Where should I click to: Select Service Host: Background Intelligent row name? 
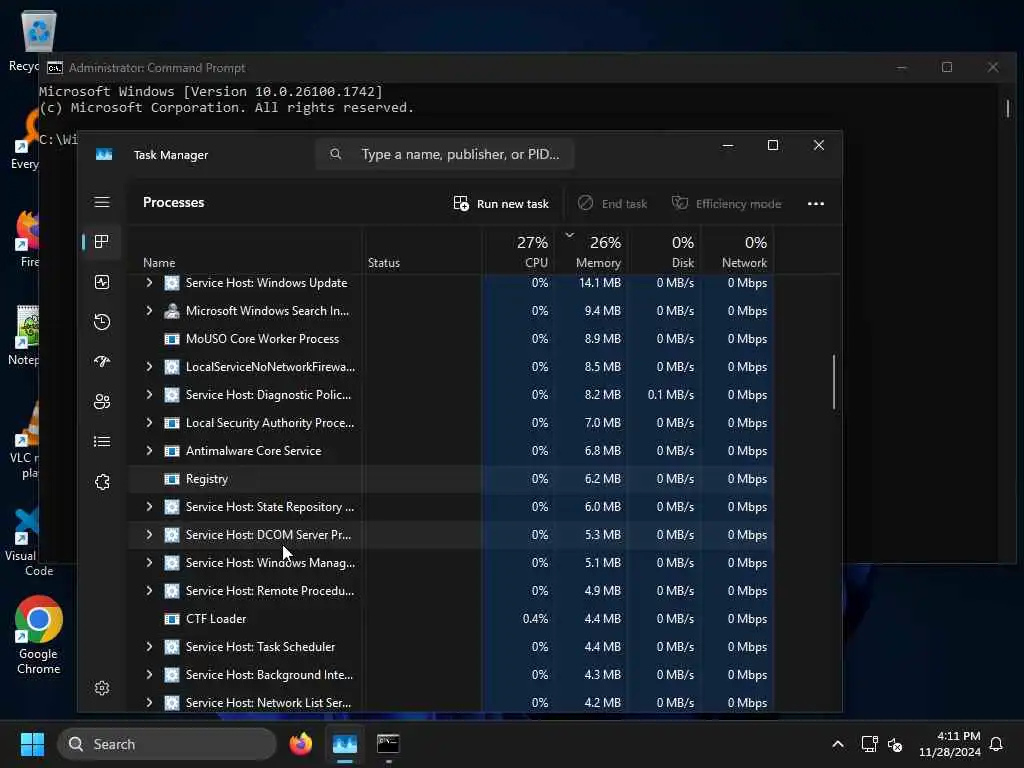coord(270,675)
